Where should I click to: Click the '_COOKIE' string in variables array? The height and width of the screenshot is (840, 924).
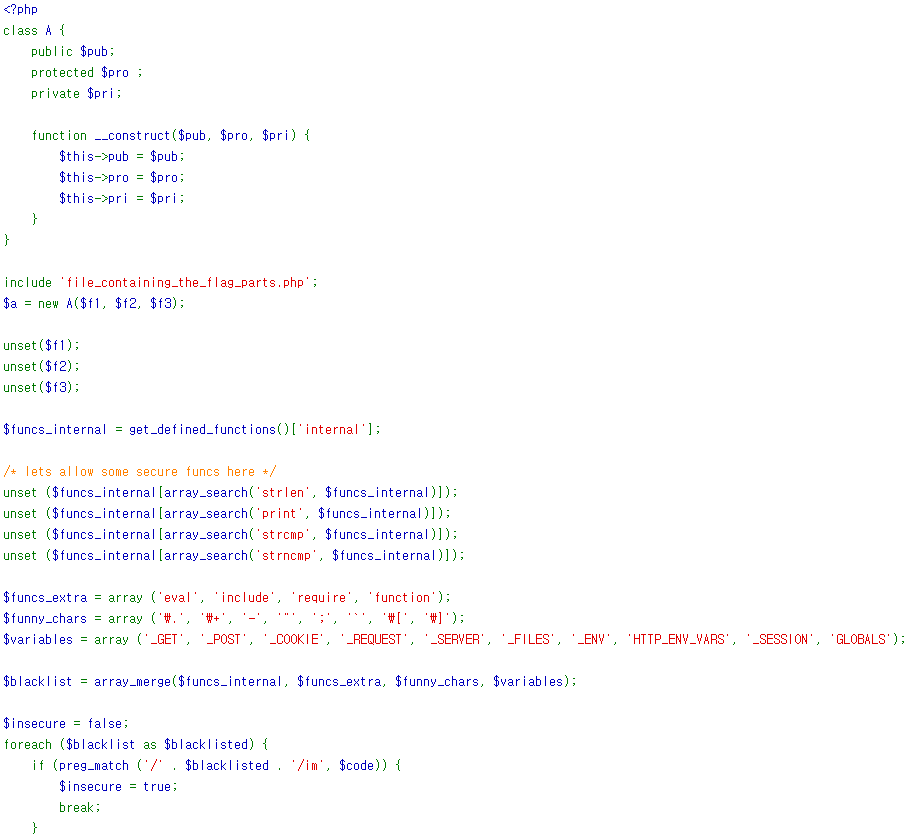(293, 640)
